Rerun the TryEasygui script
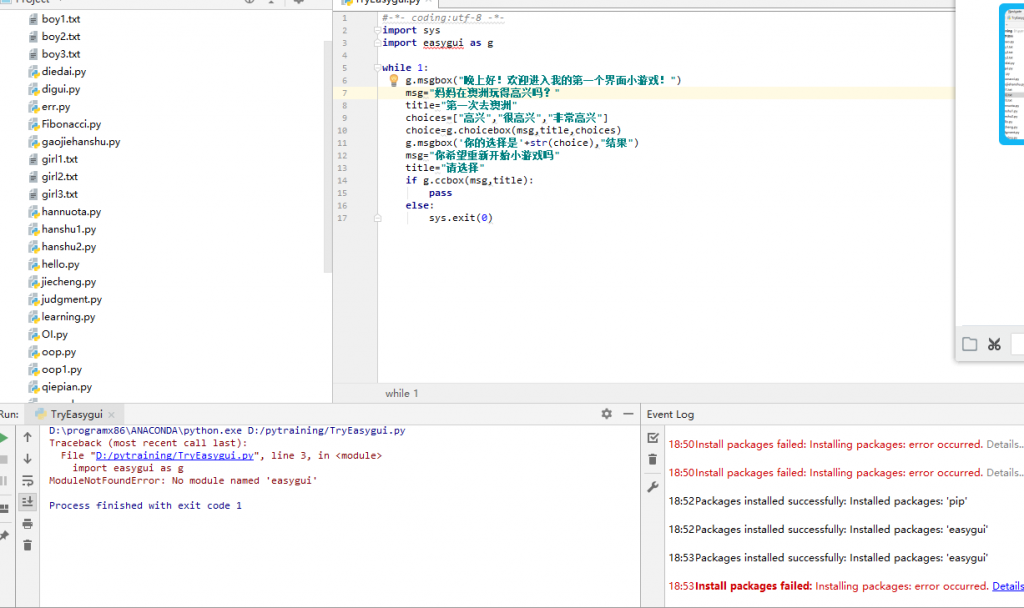 pyautogui.click(x=6, y=437)
